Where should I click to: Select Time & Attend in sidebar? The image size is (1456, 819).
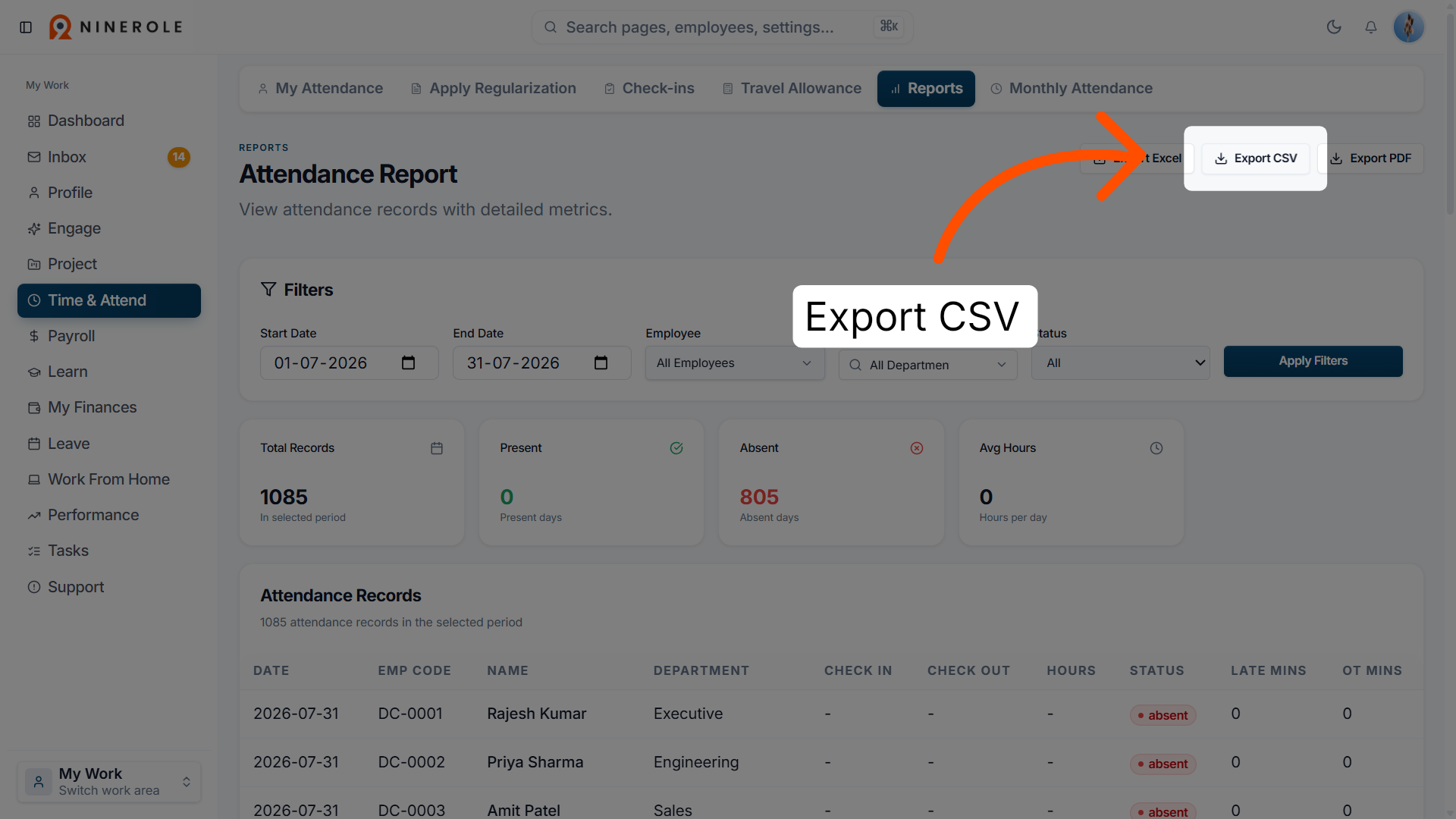click(109, 300)
